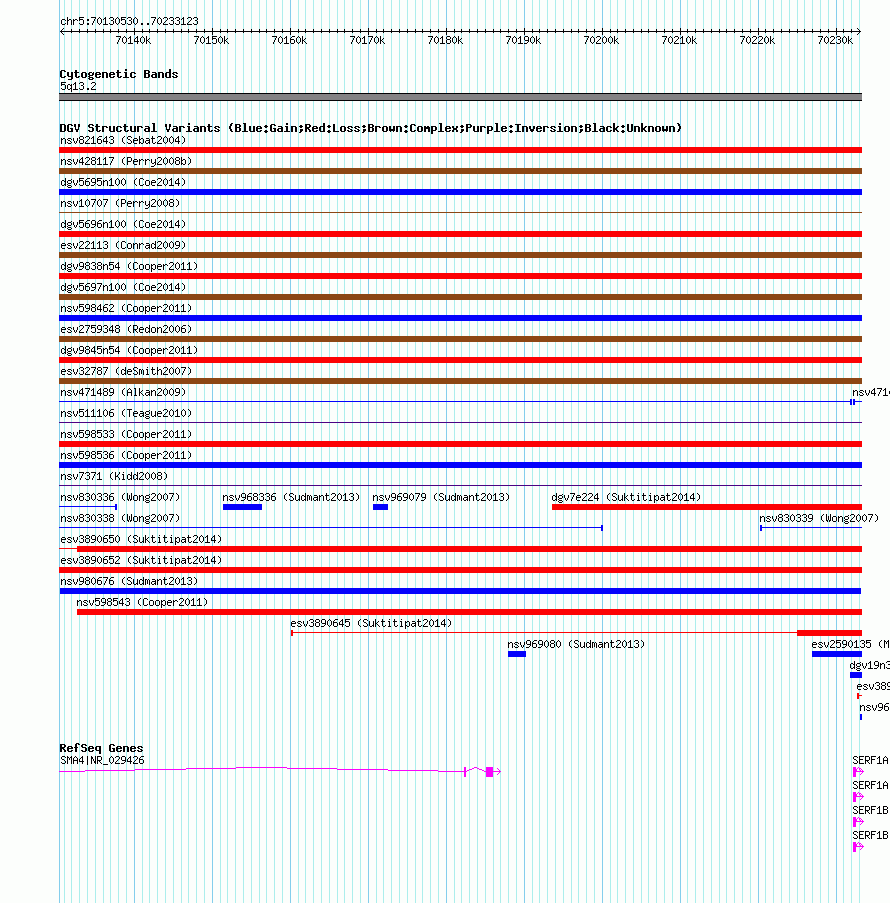890x903 pixels.
Task: Open the Cytogenetic Bands track title
Action: [119, 74]
